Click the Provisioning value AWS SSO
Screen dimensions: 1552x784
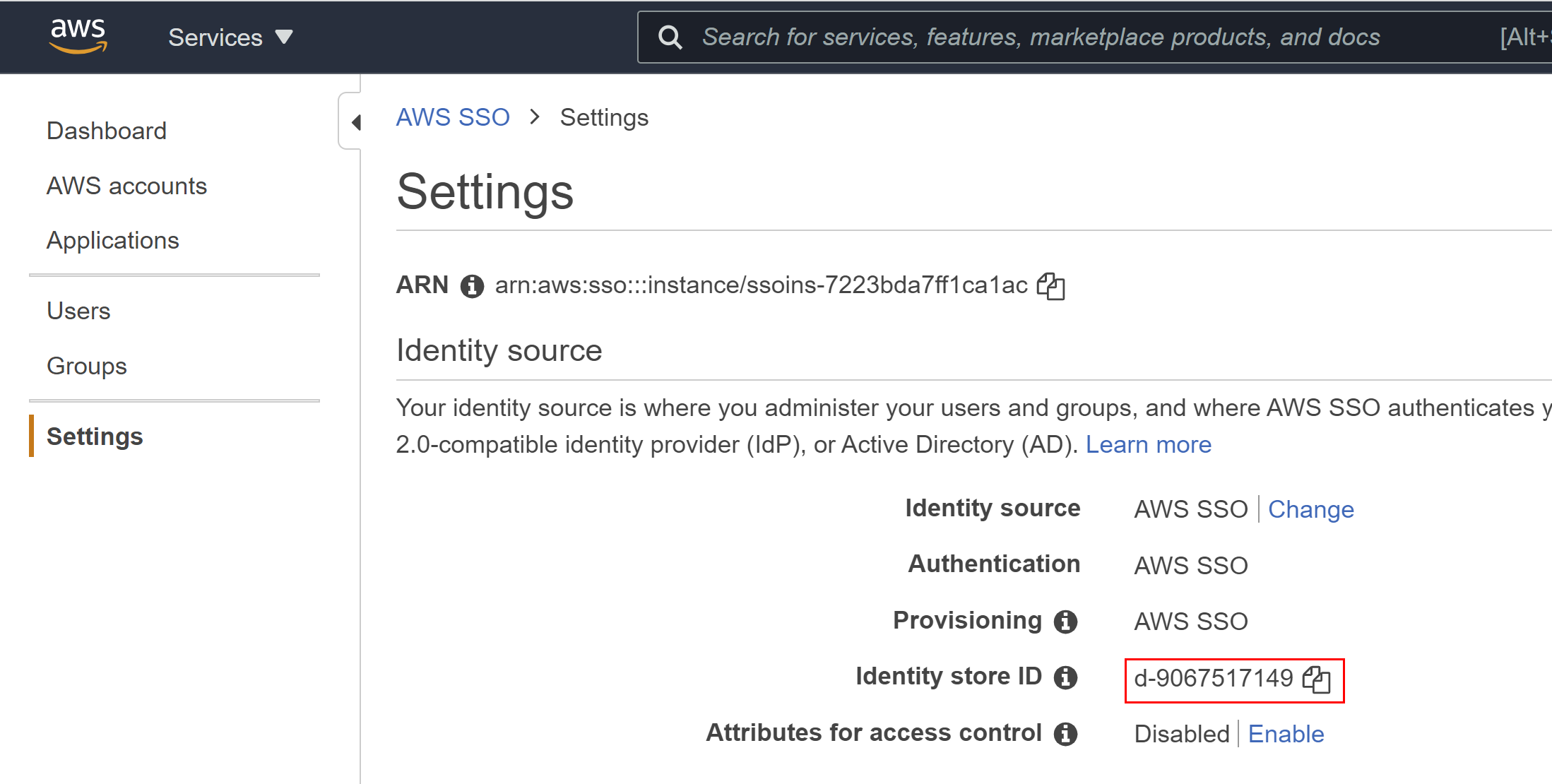click(x=1191, y=622)
